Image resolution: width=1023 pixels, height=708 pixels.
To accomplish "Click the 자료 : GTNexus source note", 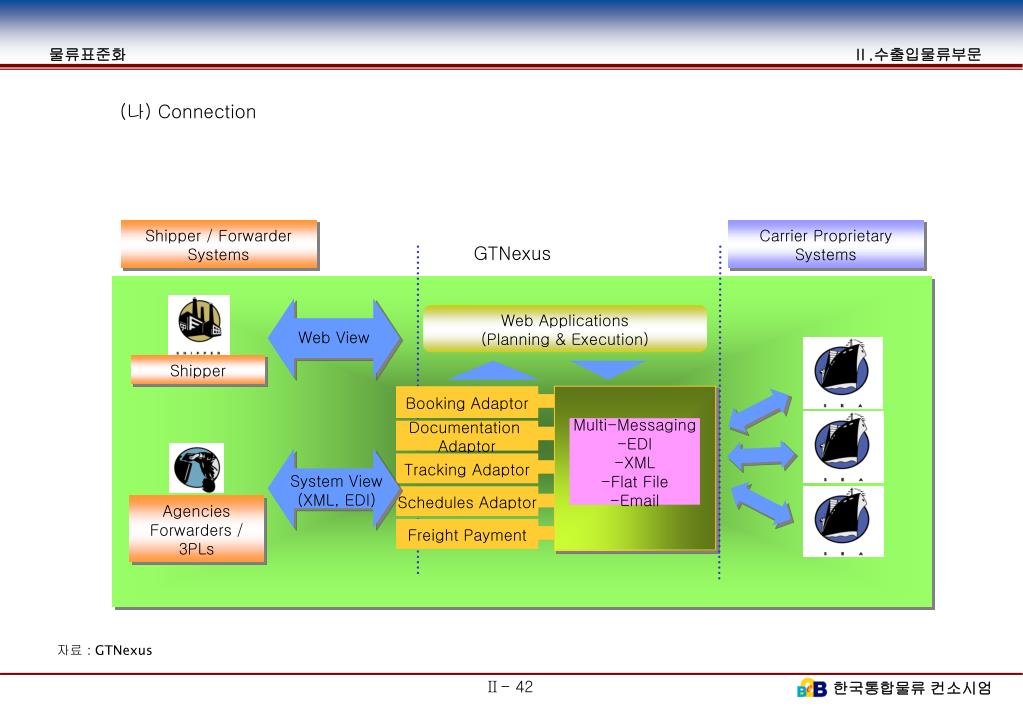I will [x=104, y=650].
